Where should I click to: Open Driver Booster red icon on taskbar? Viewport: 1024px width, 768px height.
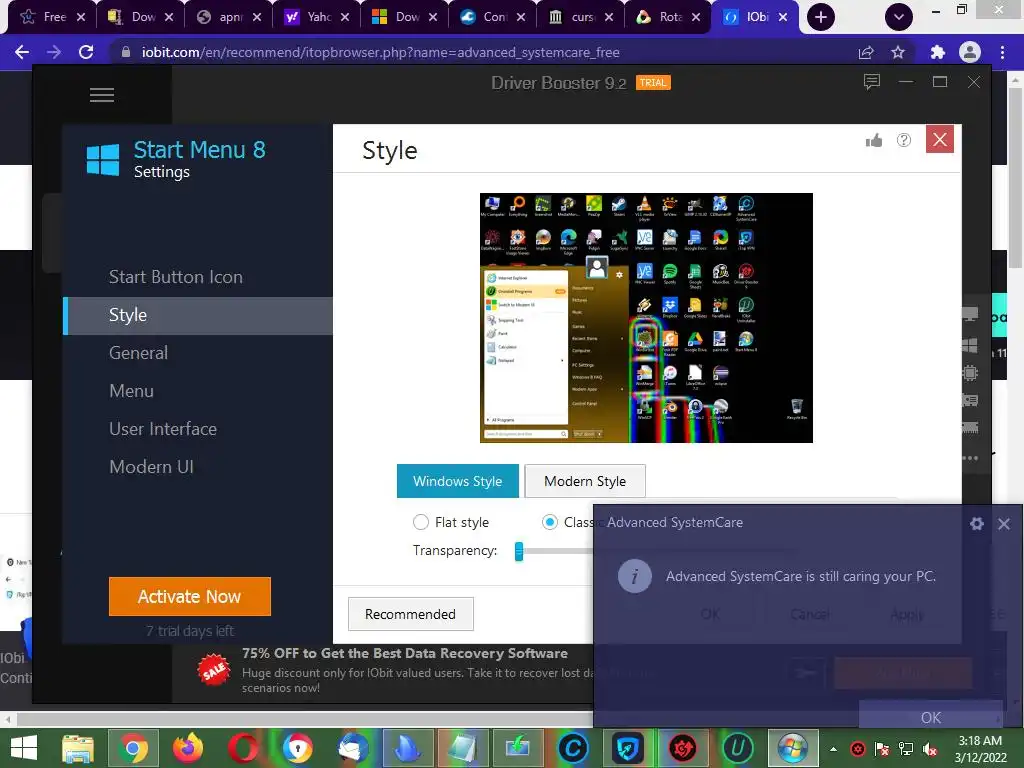coord(682,748)
